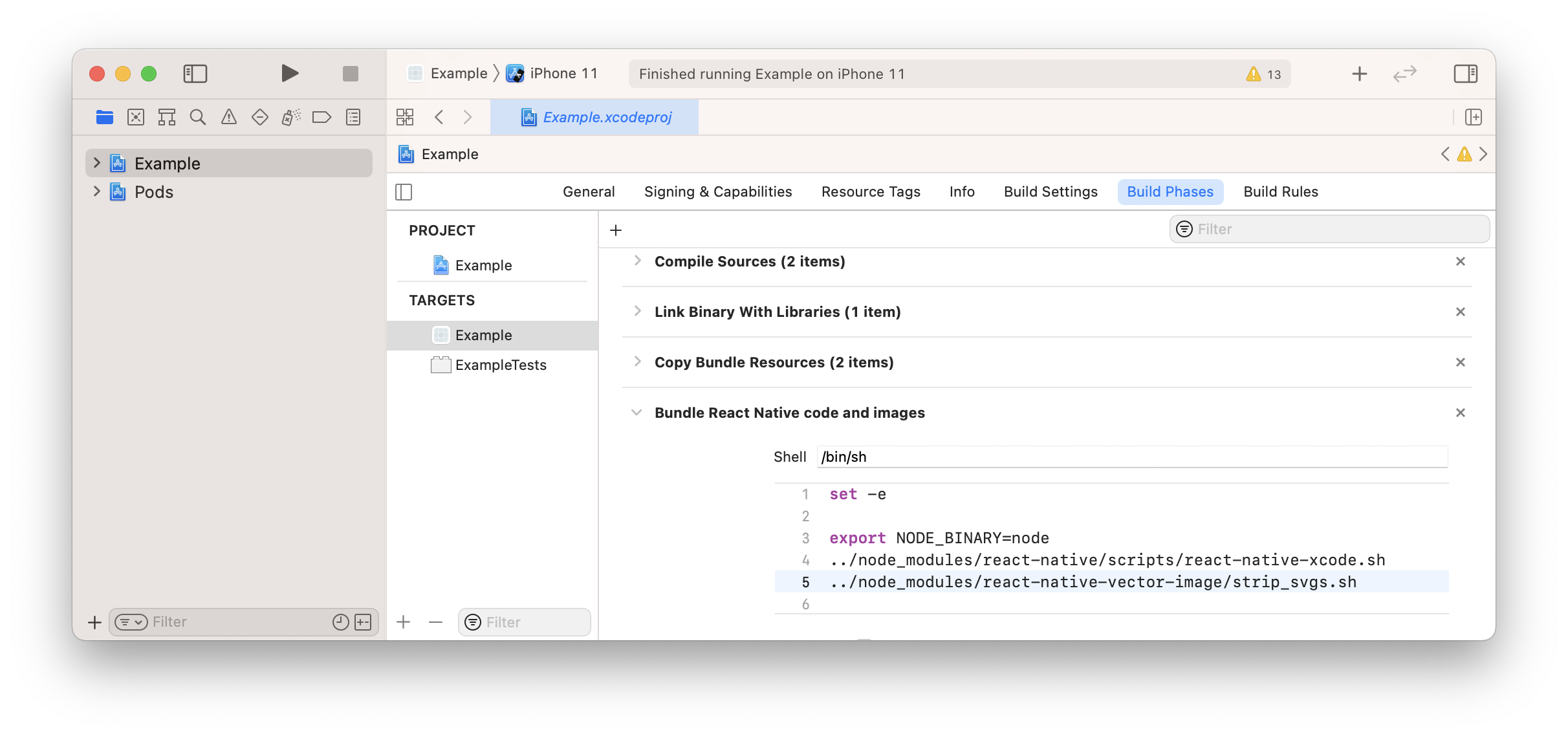Add a new build phase with plus
The width and height of the screenshot is (1568, 736).
tap(616, 230)
